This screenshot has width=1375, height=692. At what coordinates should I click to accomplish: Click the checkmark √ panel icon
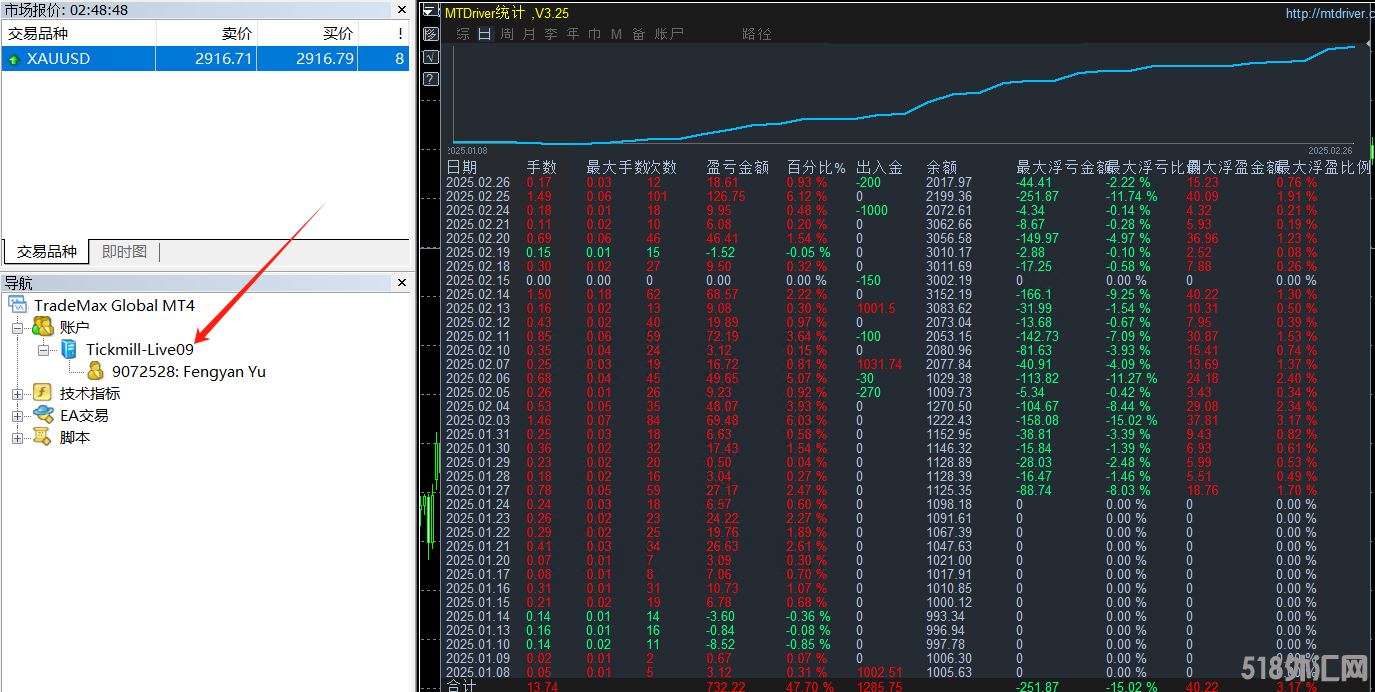point(431,57)
